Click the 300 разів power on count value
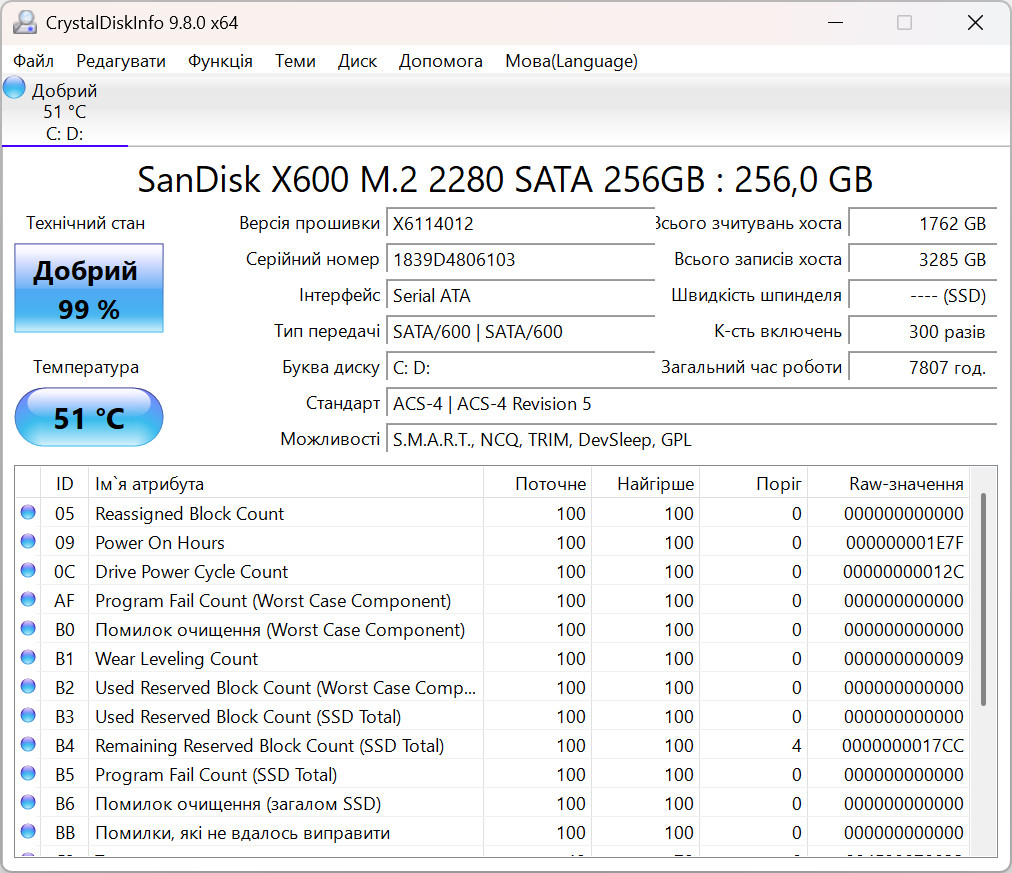The width and height of the screenshot is (1012, 873). 923,332
